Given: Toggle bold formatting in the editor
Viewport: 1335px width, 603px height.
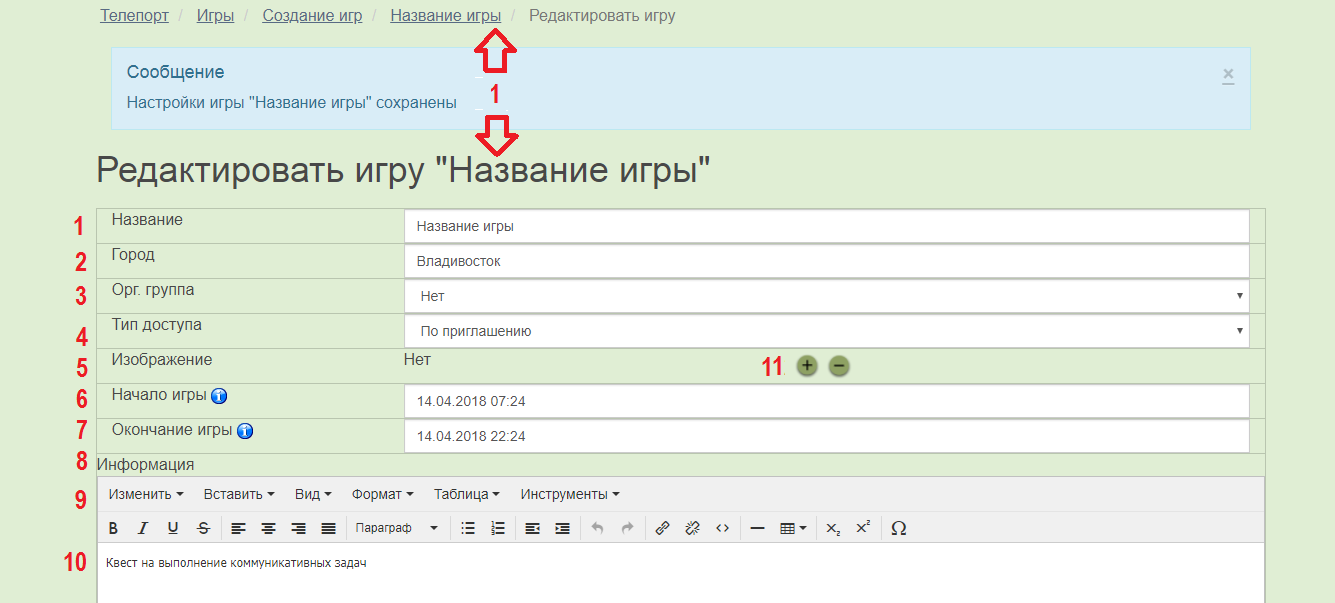Looking at the screenshot, I should pos(113,528).
